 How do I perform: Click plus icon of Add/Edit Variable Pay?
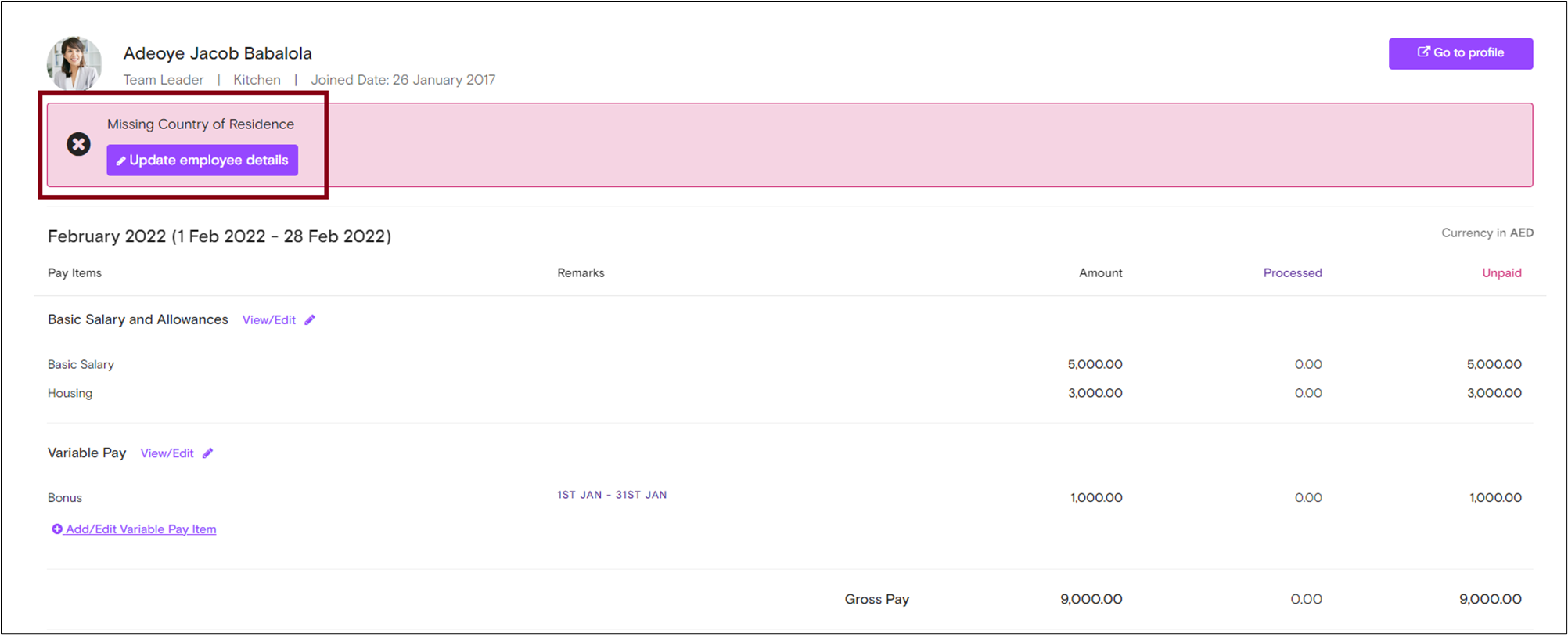pos(57,529)
